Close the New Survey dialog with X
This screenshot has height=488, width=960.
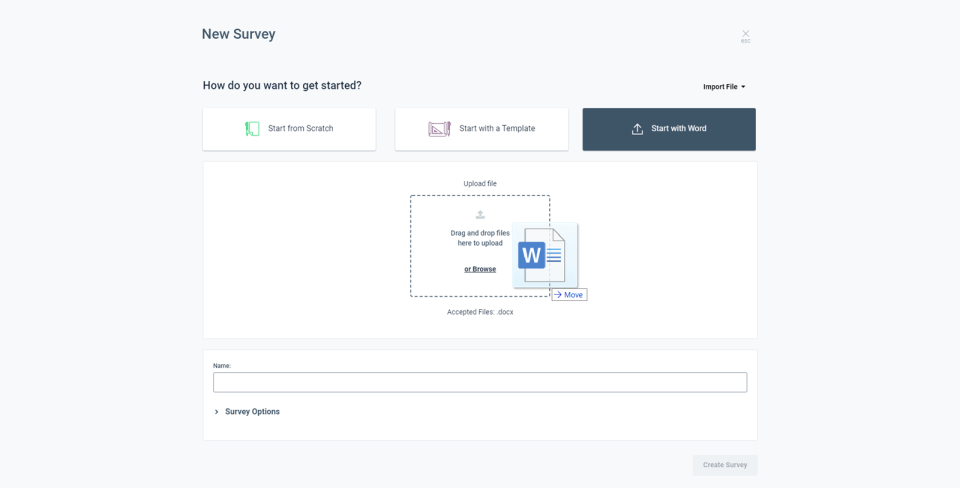click(745, 33)
